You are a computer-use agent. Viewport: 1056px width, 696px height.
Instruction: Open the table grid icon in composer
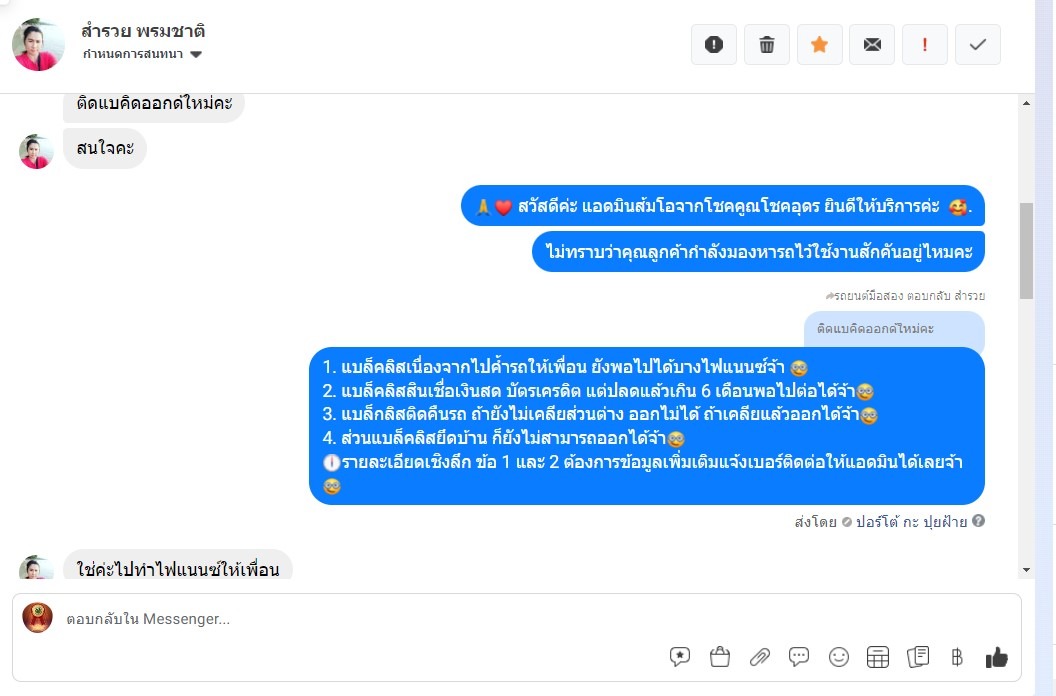[x=878, y=657]
